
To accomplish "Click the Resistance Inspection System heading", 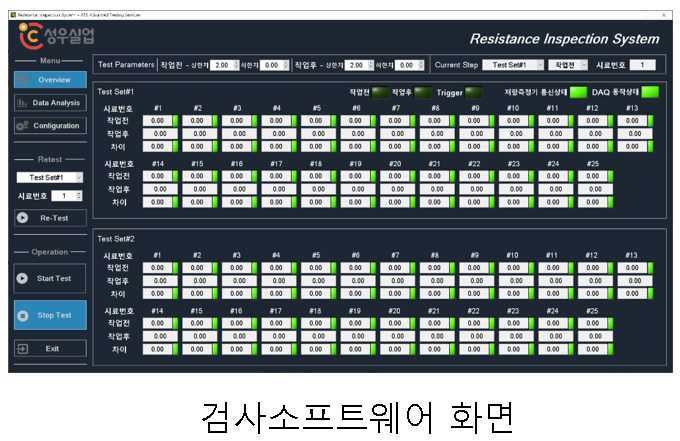I will coord(565,39).
